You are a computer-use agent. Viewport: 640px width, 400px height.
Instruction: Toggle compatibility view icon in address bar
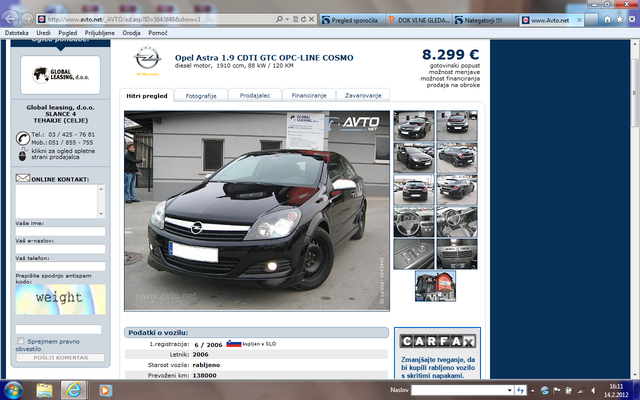pyautogui.click(x=296, y=19)
